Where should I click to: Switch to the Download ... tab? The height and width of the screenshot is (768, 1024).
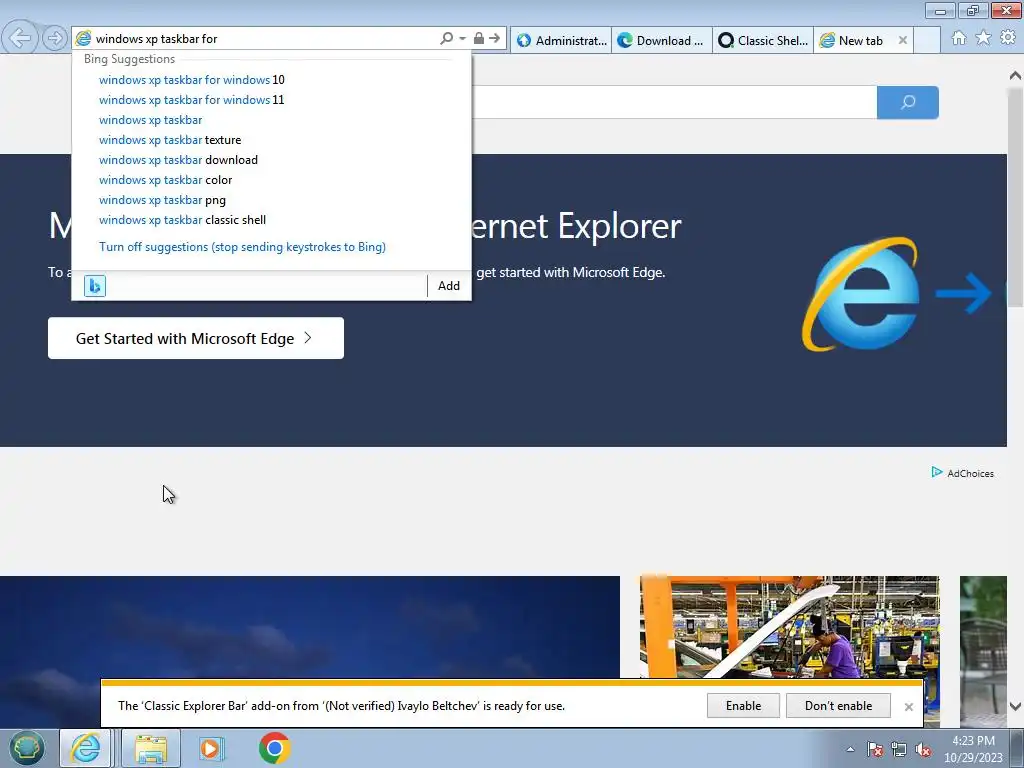tap(662, 40)
